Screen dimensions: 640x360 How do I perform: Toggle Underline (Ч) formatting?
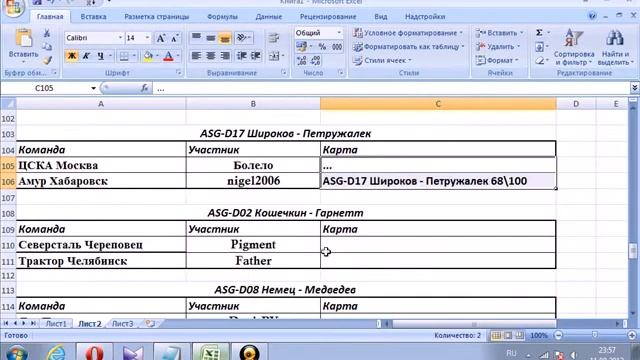click(x=100, y=56)
